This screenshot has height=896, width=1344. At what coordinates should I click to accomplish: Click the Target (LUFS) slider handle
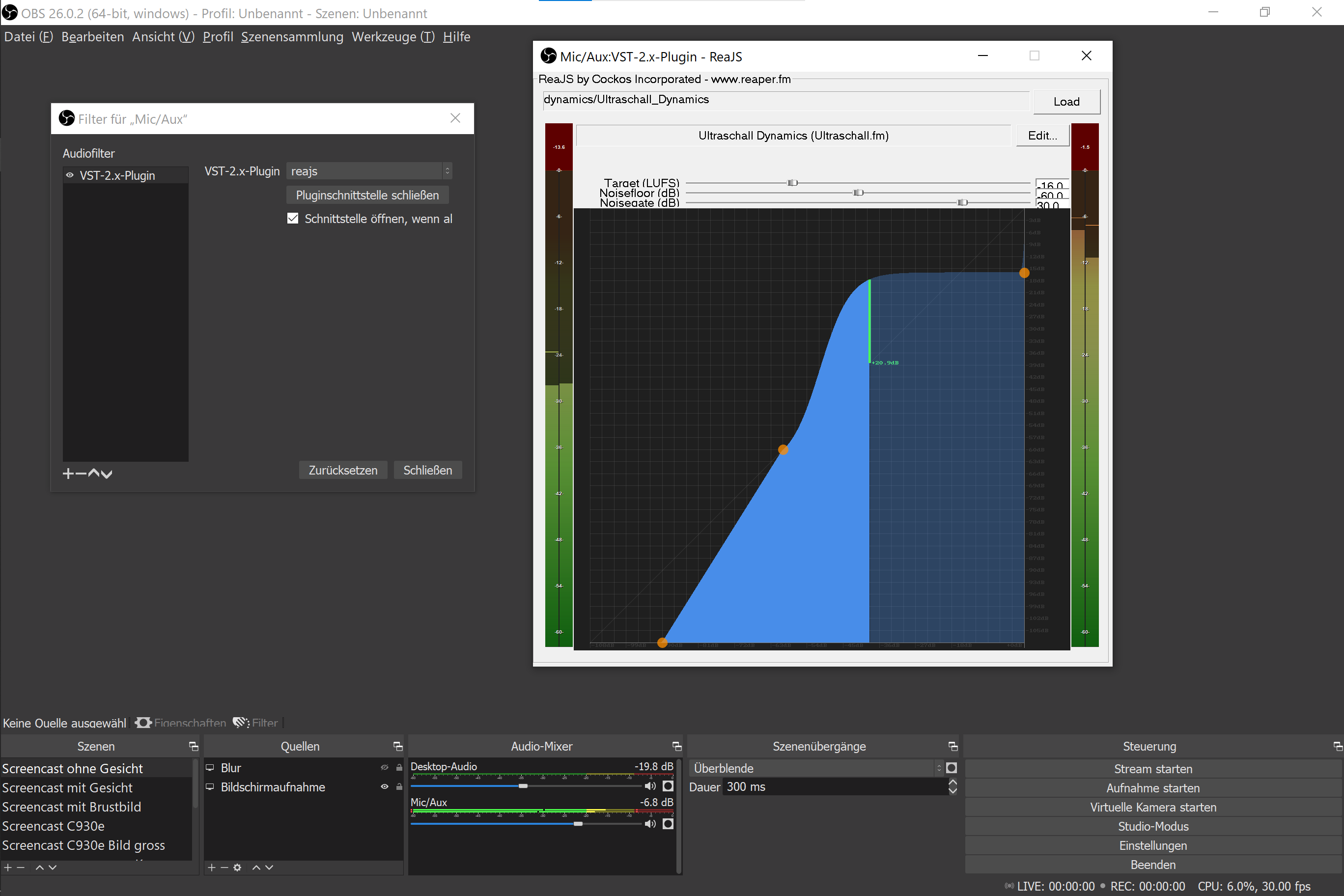pyautogui.click(x=792, y=183)
